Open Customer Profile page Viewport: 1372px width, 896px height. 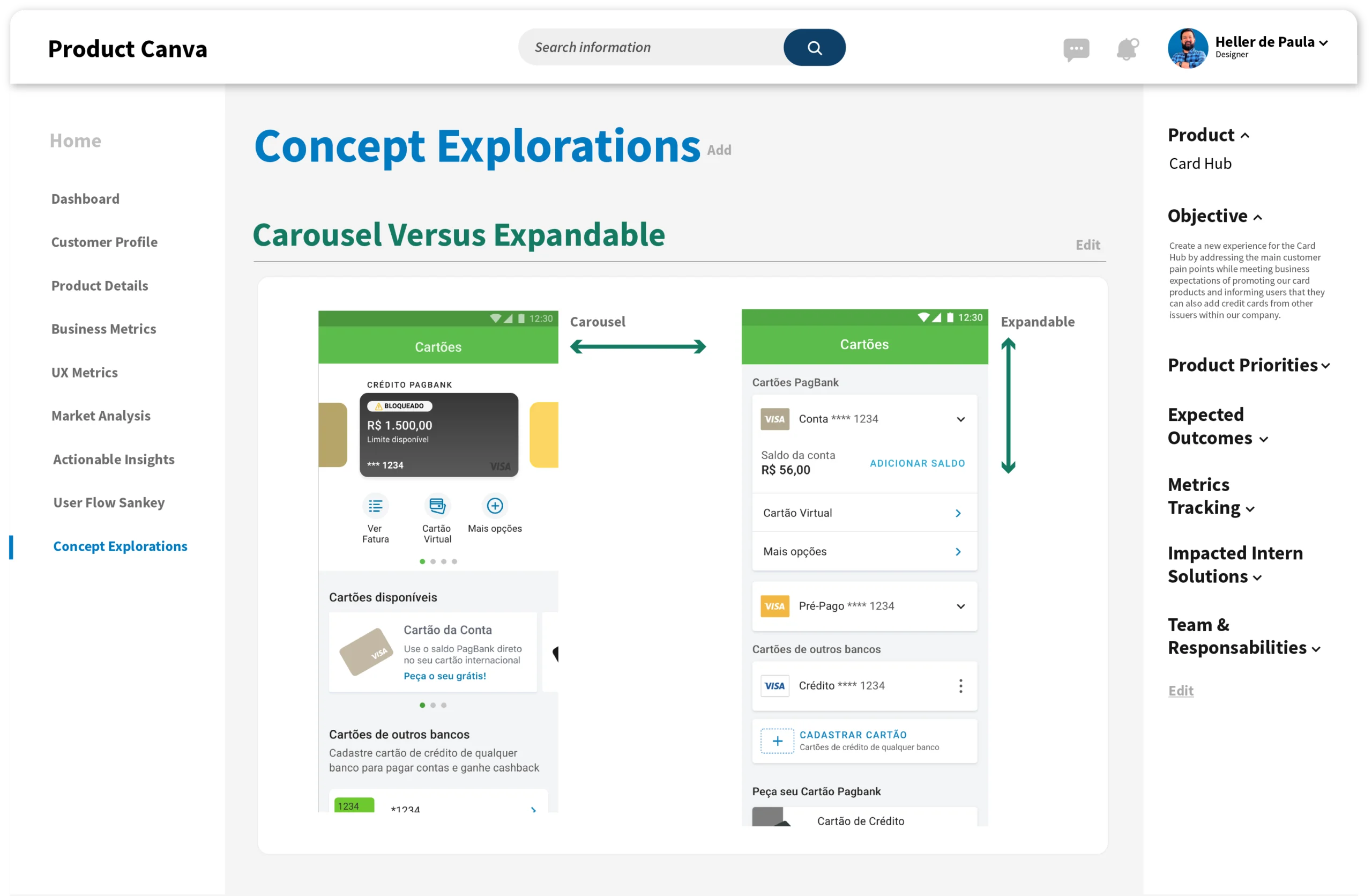(x=105, y=242)
